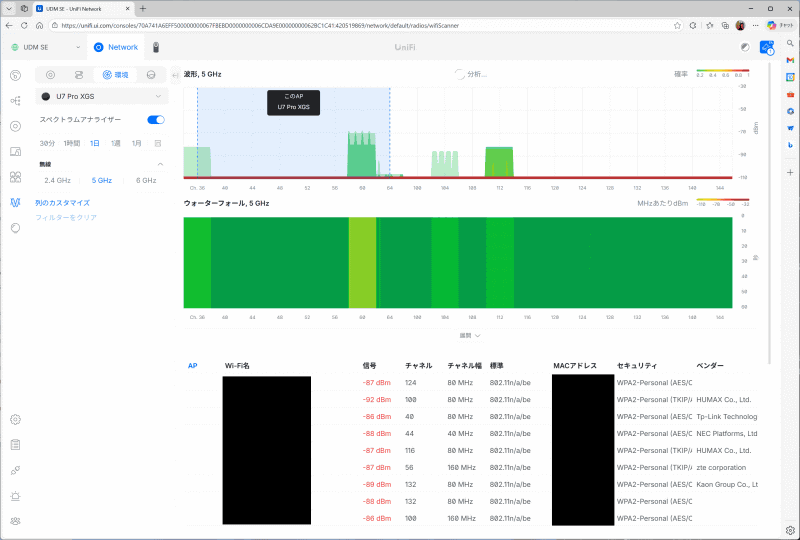Focus the Edge address bar URL
The width and height of the screenshot is (800, 540).
point(260,25)
